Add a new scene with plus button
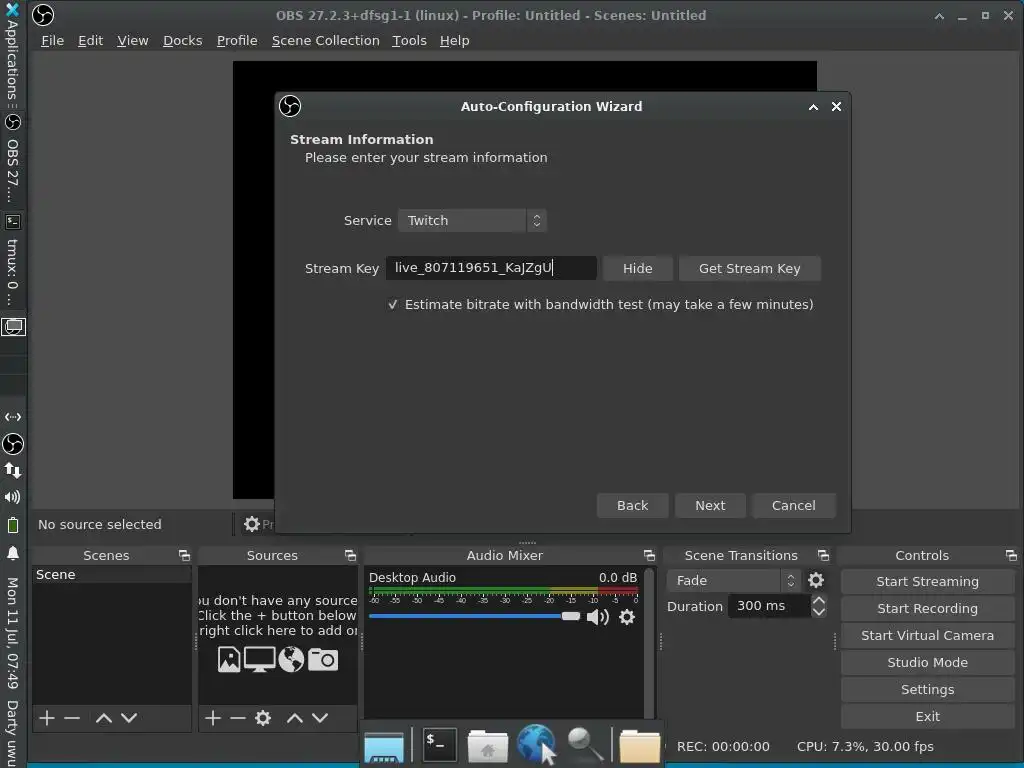The height and width of the screenshot is (768, 1024). coord(47,718)
